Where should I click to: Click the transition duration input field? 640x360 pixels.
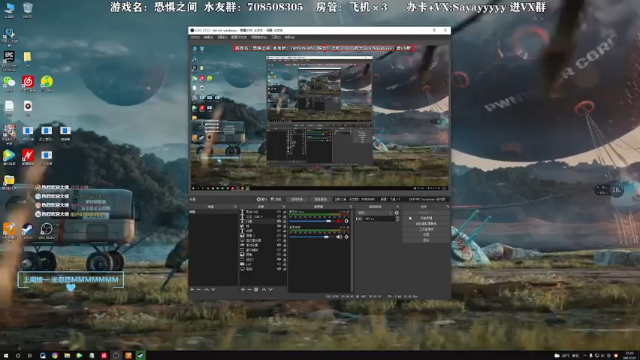point(379,219)
